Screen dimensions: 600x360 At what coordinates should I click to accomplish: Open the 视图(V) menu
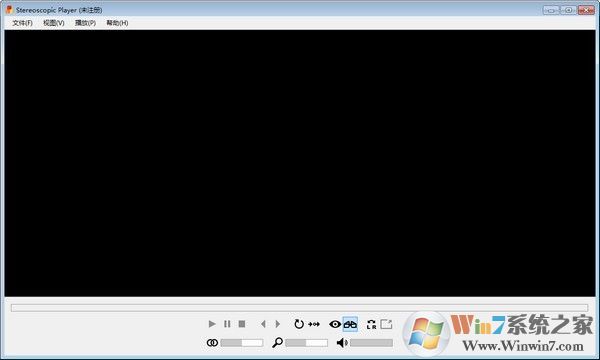click(54, 23)
